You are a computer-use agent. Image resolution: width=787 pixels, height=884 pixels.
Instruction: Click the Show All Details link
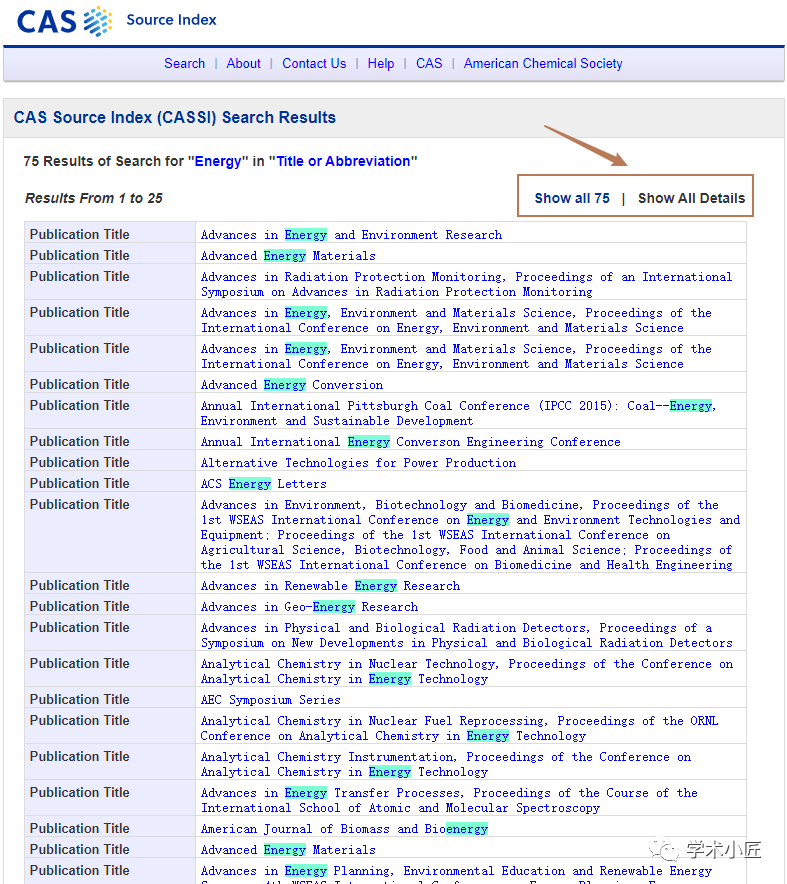691,198
